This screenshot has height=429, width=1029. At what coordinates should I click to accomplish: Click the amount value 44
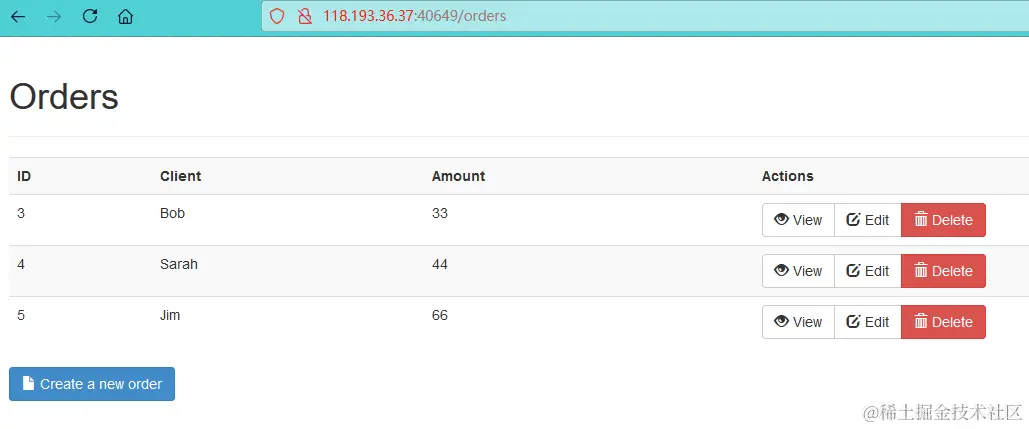[440, 264]
